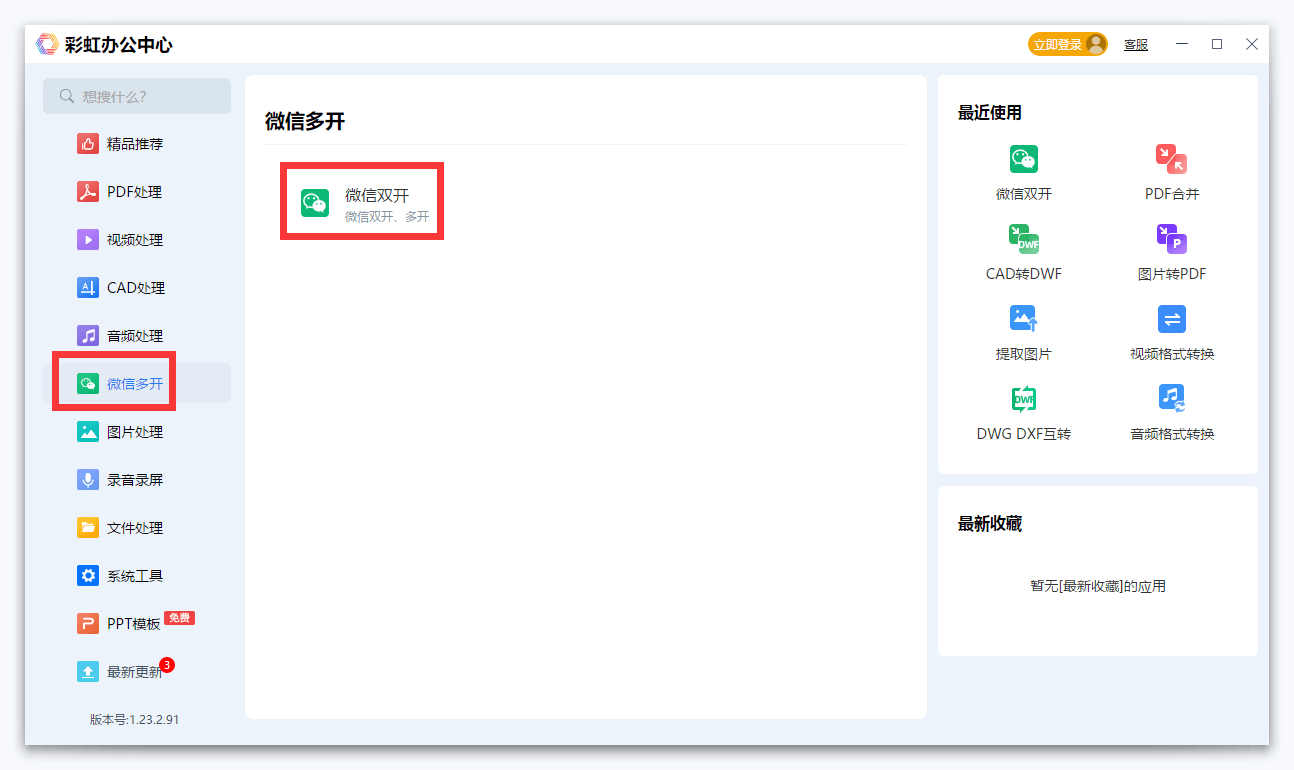Open 客服 customer service
The image size is (1294, 770).
pyautogui.click(x=1135, y=44)
